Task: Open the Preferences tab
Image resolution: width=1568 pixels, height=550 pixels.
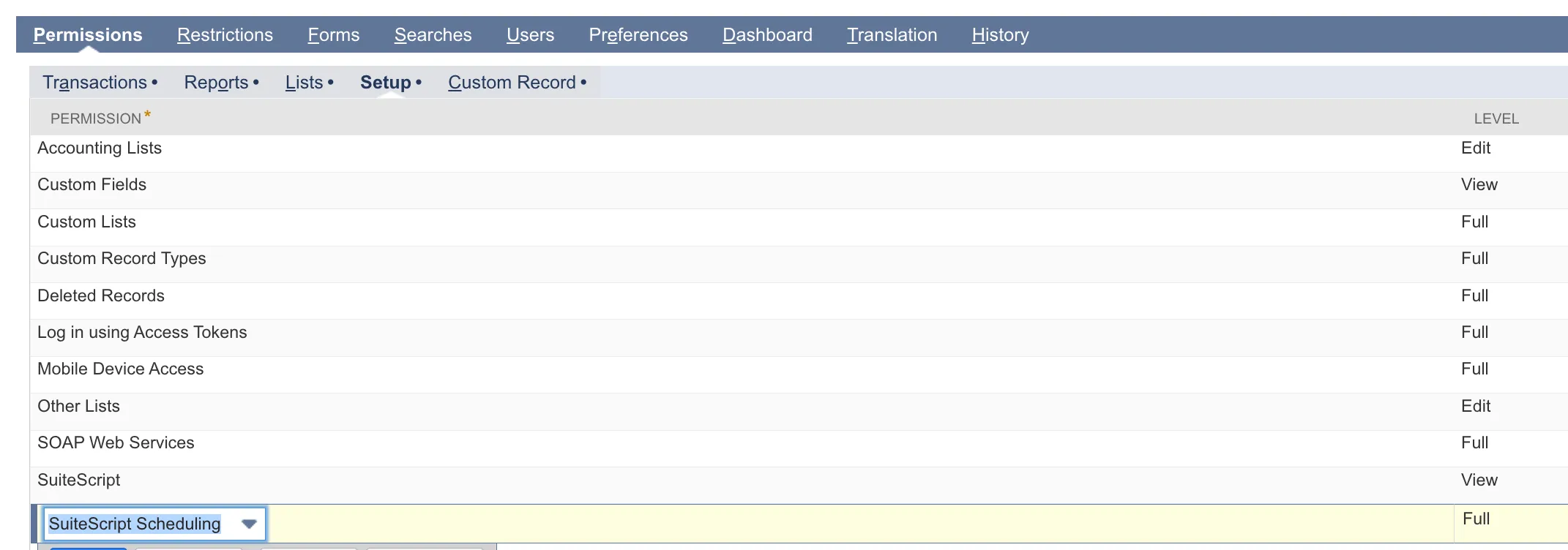Action: [638, 34]
